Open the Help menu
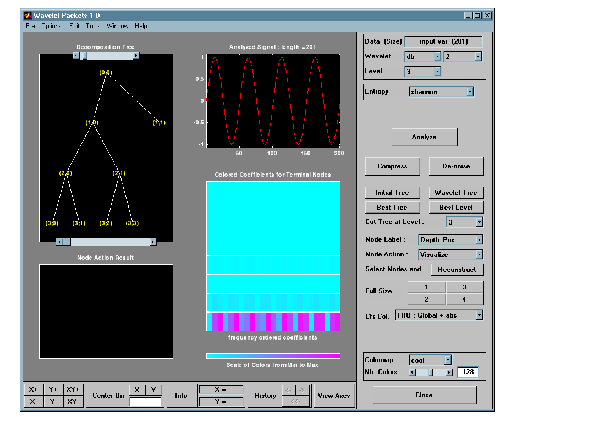This screenshot has height=430, width=600. coord(141,25)
